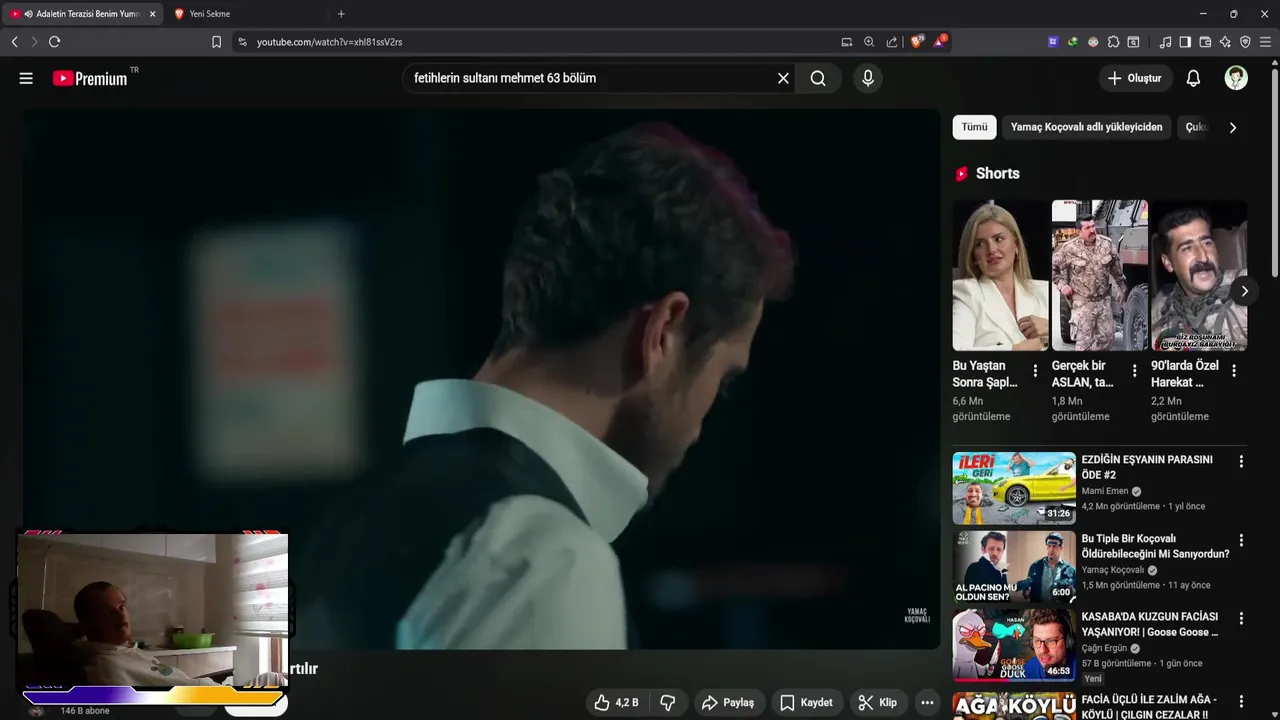The width and height of the screenshot is (1280, 720).
Task: Dislike the video with thumbs-down
Action: coord(667,703)
